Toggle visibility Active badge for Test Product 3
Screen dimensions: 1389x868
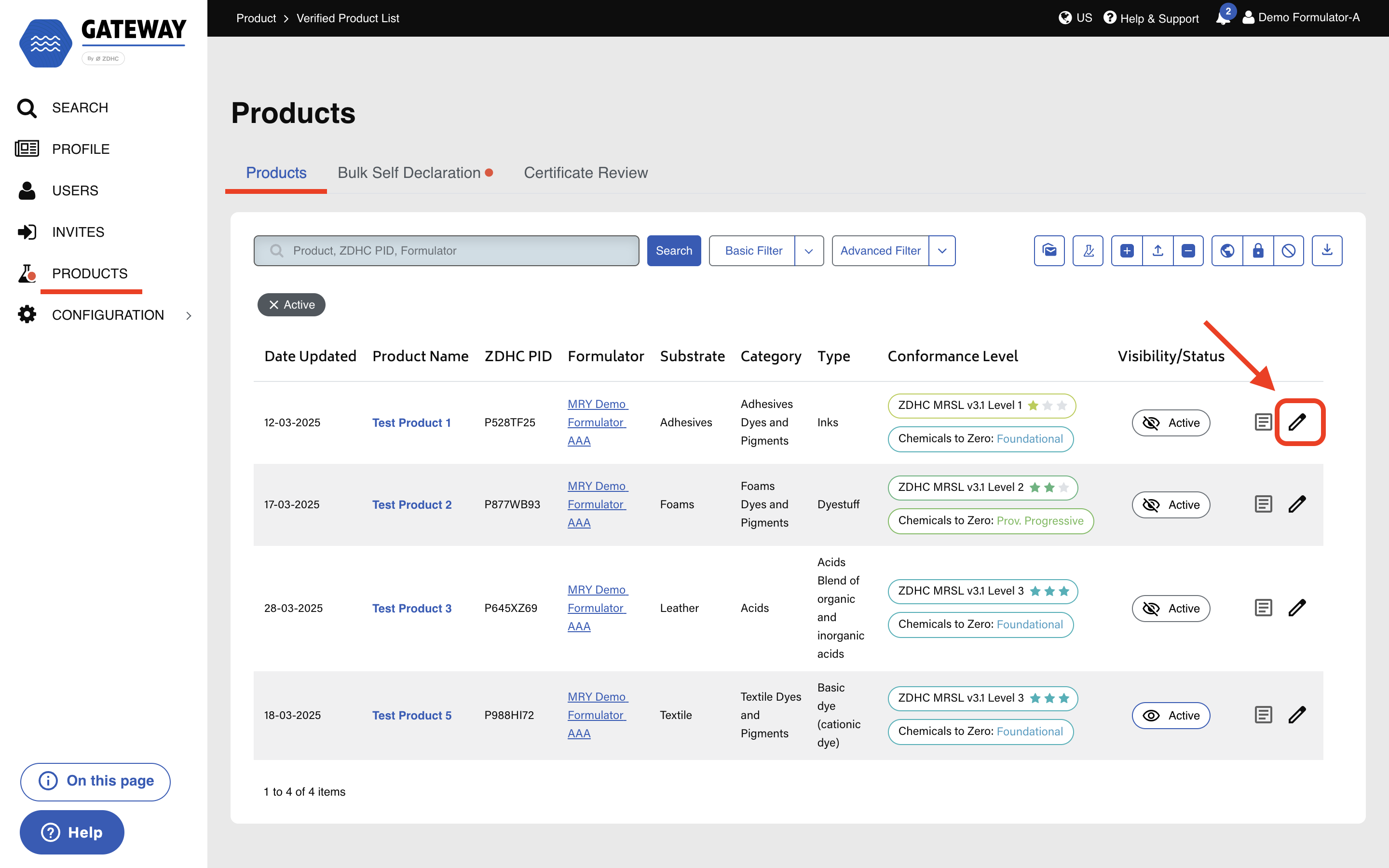[x=1171, y=609]
